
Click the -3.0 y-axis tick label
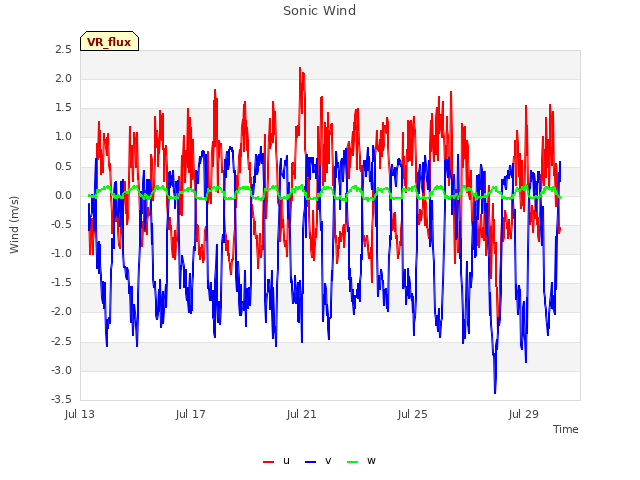[61, 370]
